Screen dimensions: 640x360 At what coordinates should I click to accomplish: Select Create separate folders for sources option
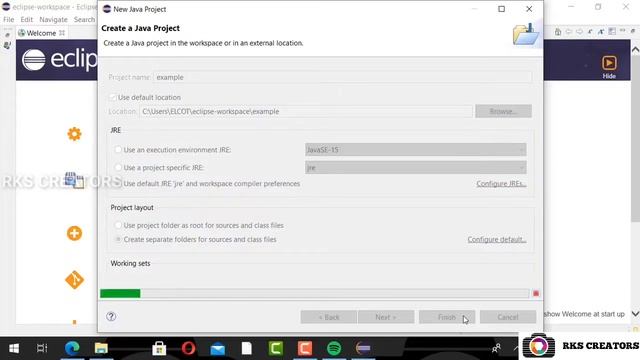[118, 240]
